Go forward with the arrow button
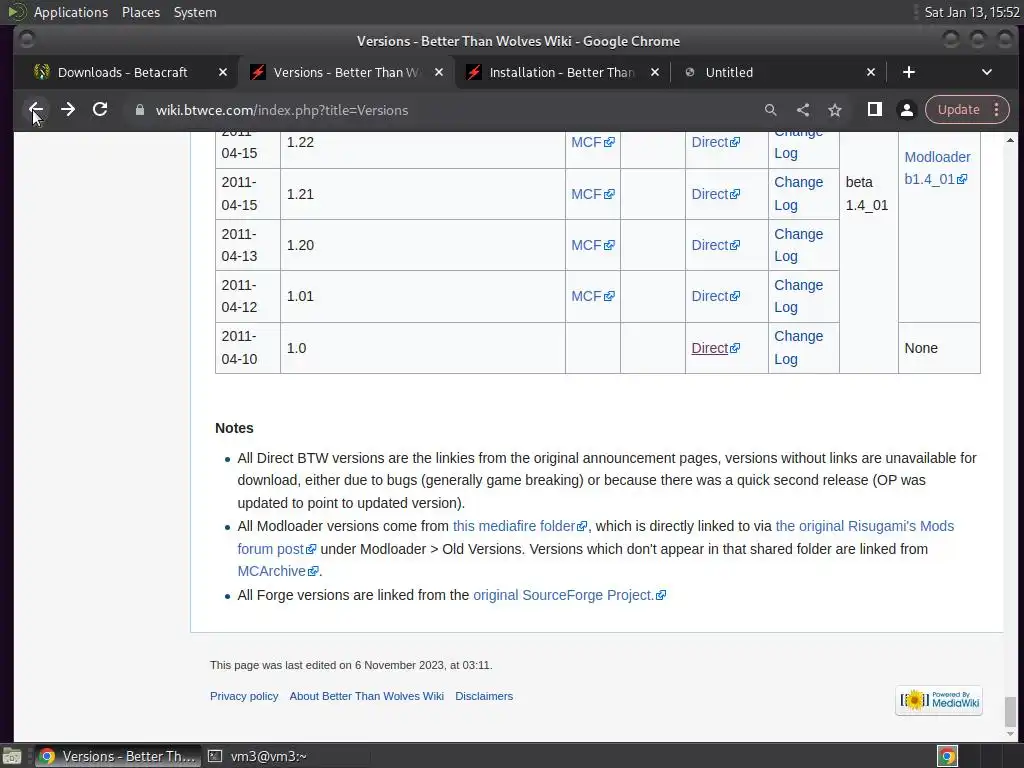Viewport: 1024px width, 768px height. pyautogui.click(x=68, y=110)
